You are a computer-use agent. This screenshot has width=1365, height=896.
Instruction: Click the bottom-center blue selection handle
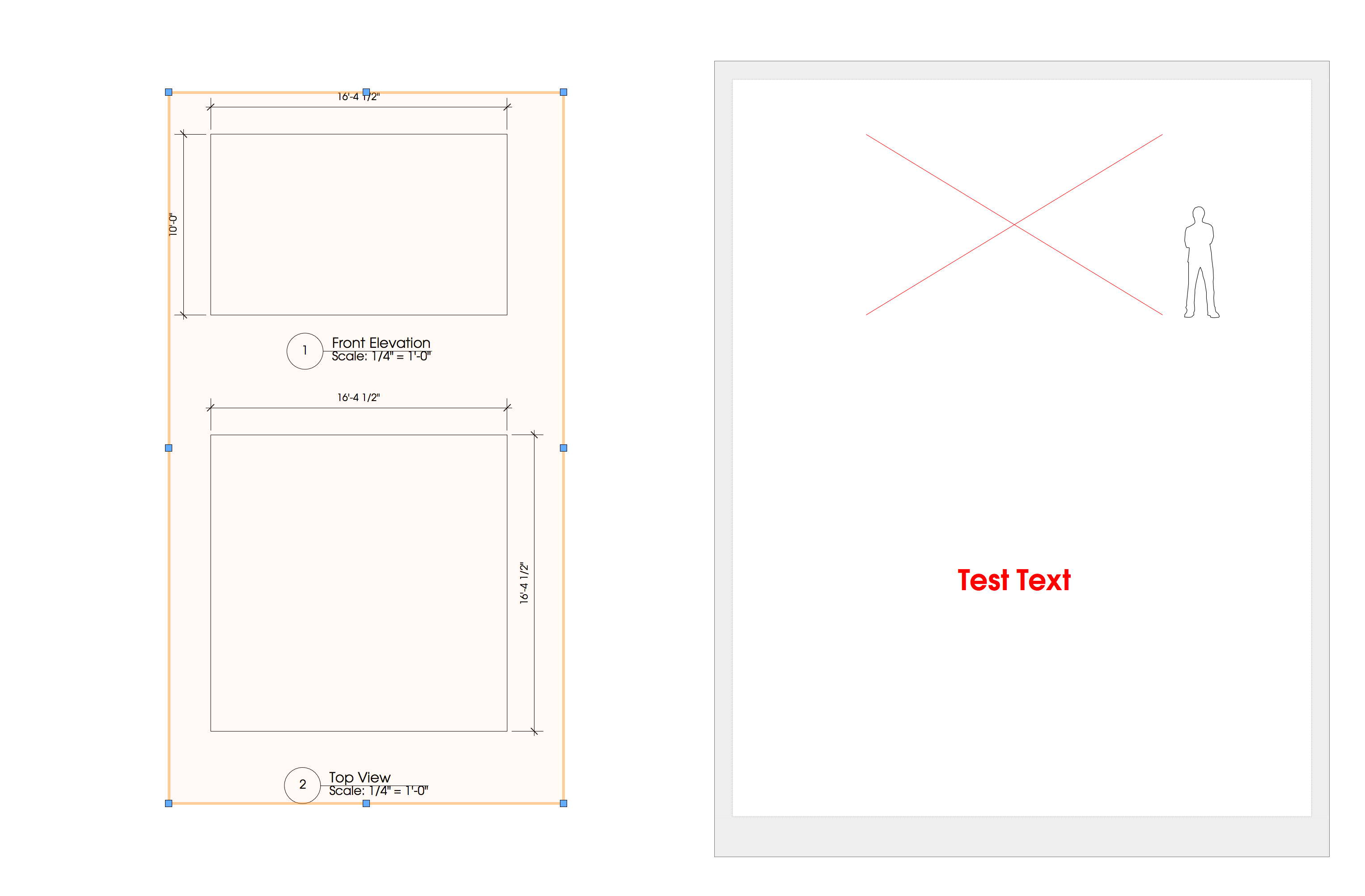[x=366, y=803]
